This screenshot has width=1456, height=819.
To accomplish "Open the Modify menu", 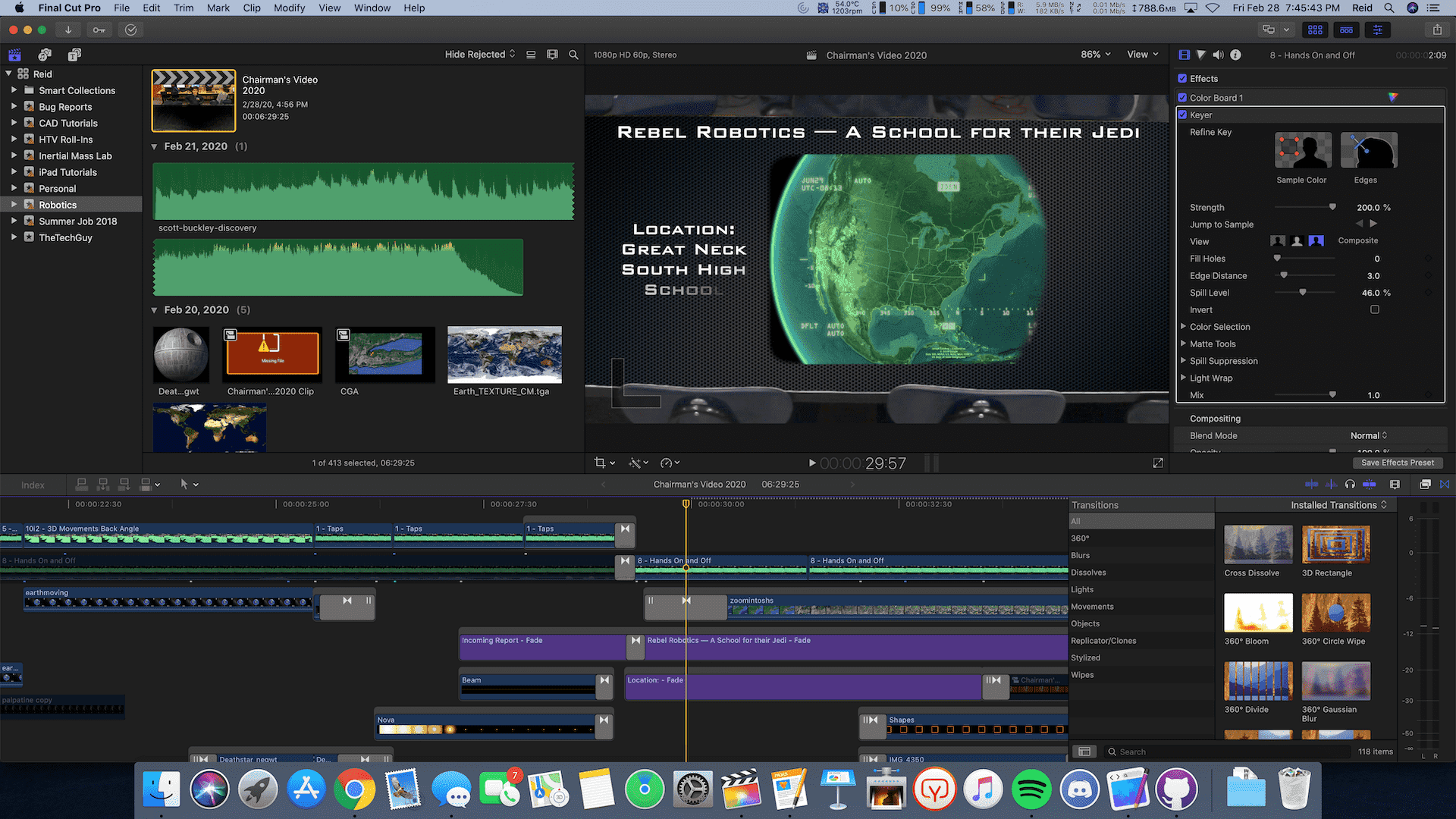I will click(289, 8).
